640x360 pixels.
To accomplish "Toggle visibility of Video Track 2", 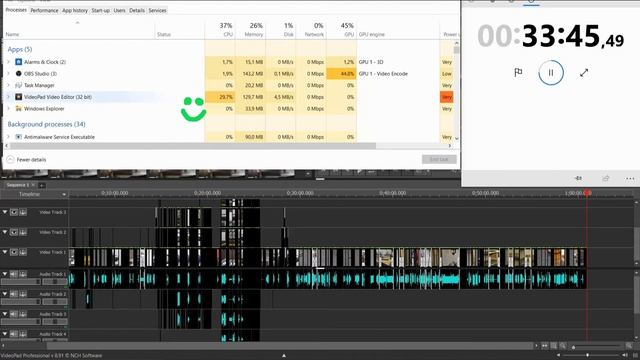I will [14, 232].
